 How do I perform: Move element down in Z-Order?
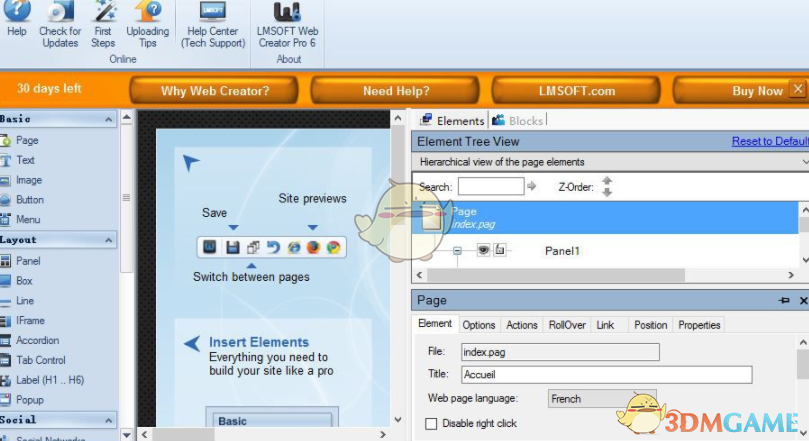pyautogui.click(x=607, y=192)
